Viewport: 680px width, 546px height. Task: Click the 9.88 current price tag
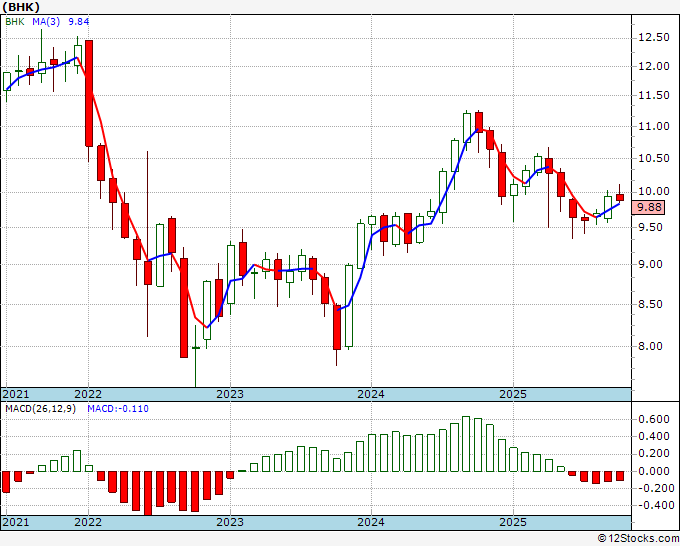click(x=648, y=207)
